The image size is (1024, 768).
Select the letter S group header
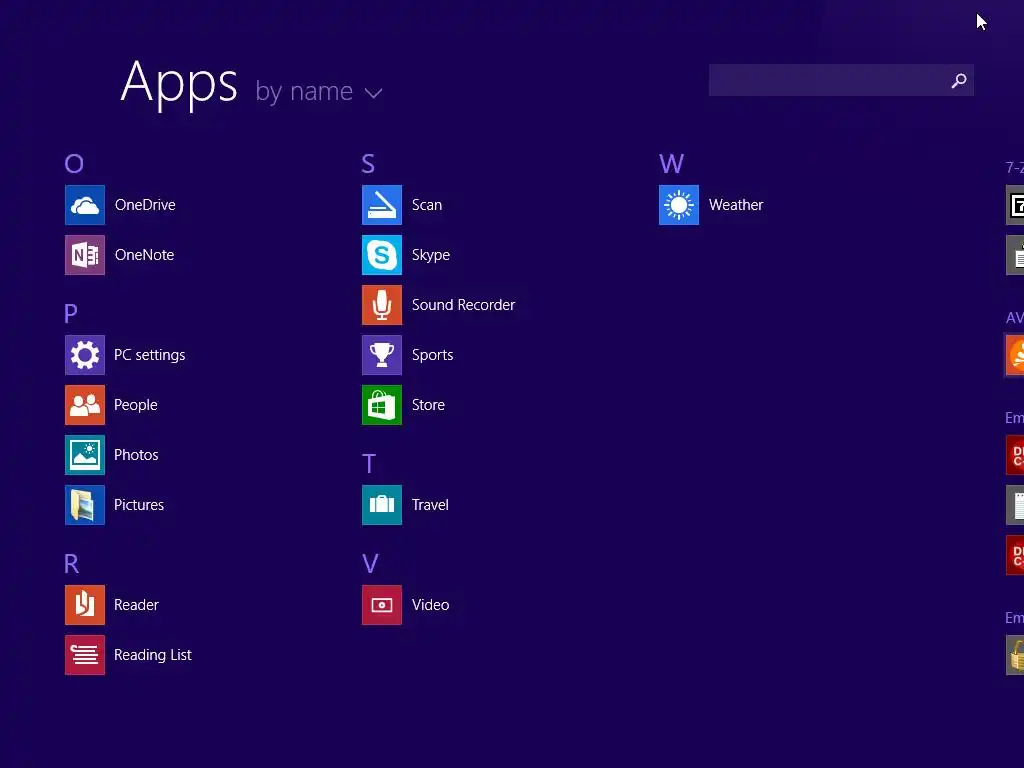point(368,163)
